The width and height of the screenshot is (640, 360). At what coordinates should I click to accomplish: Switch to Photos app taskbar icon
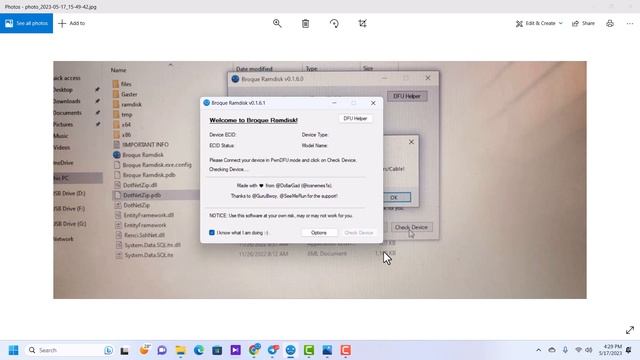click(x=327, y=350)
